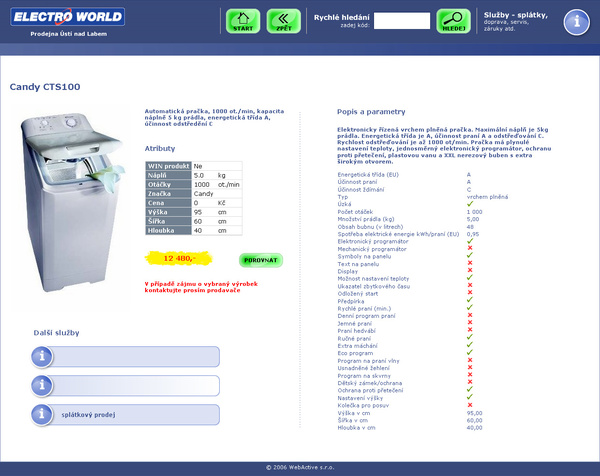Image resolution: width=600 pixels, height=476 pixels.
Task: Open the services info icon
Action: coord(577,22)
